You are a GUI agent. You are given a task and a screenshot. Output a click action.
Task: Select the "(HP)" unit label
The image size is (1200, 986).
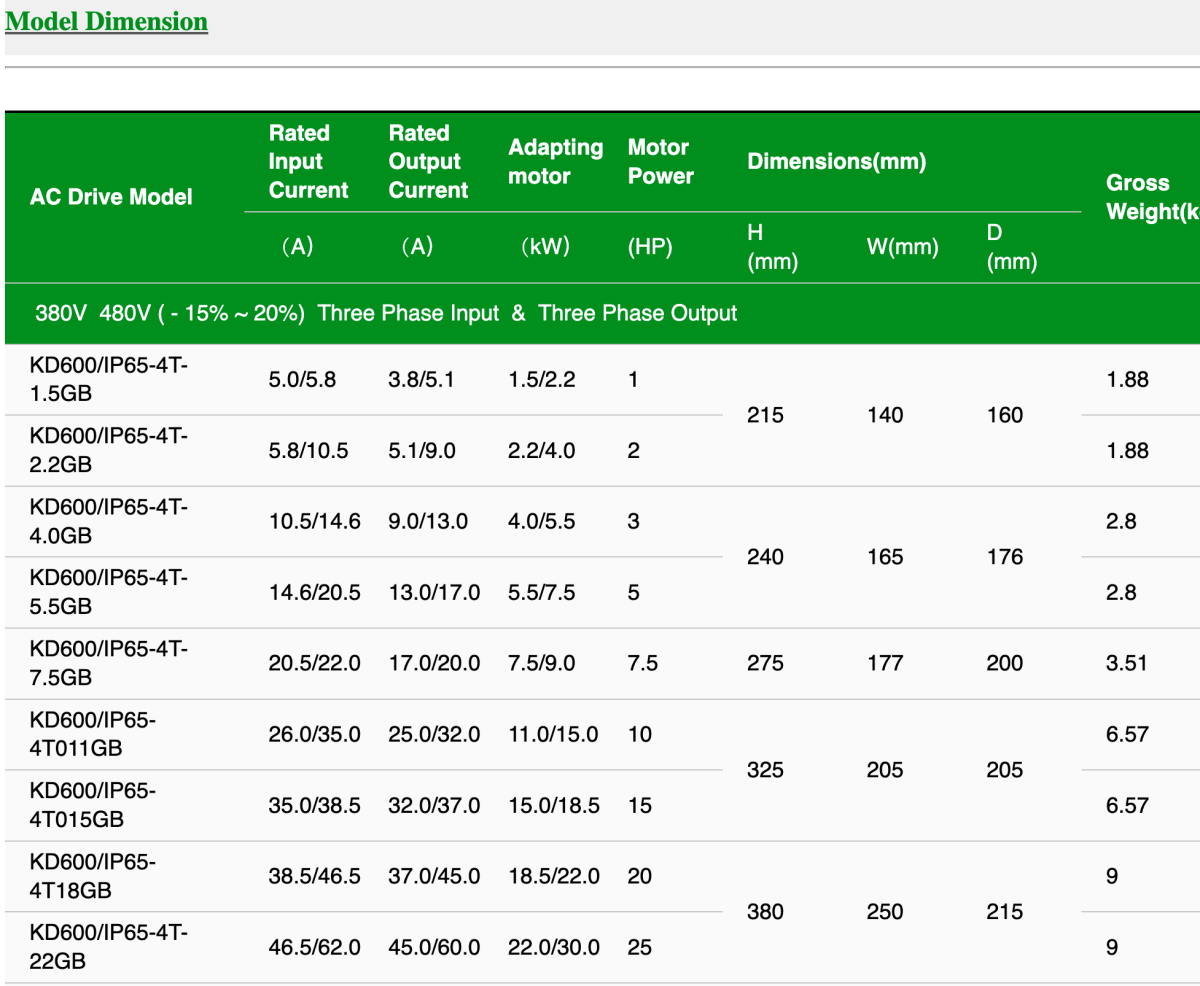pyautogui.click(x=650, y=247)
